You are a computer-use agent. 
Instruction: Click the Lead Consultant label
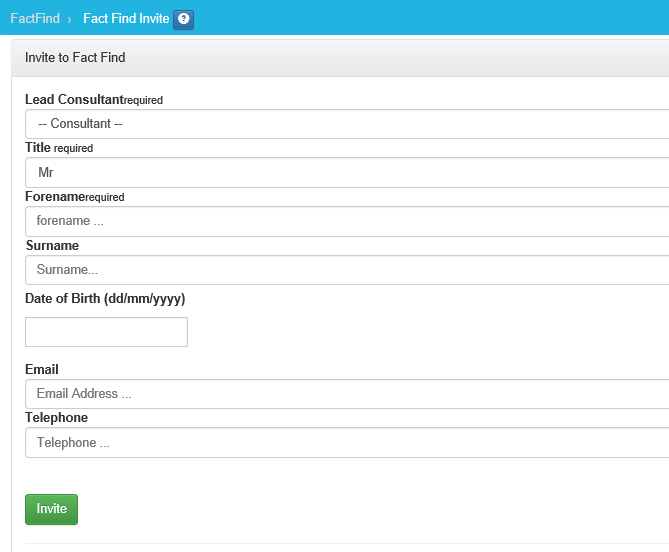(x=74, y=100)
